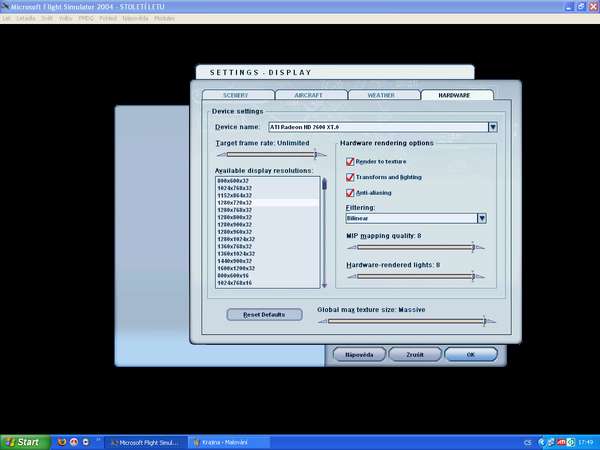The width and height of the screenshot is (600, 450).
Task: Select resolution 1600x1200x32
Action: [267, 268]
